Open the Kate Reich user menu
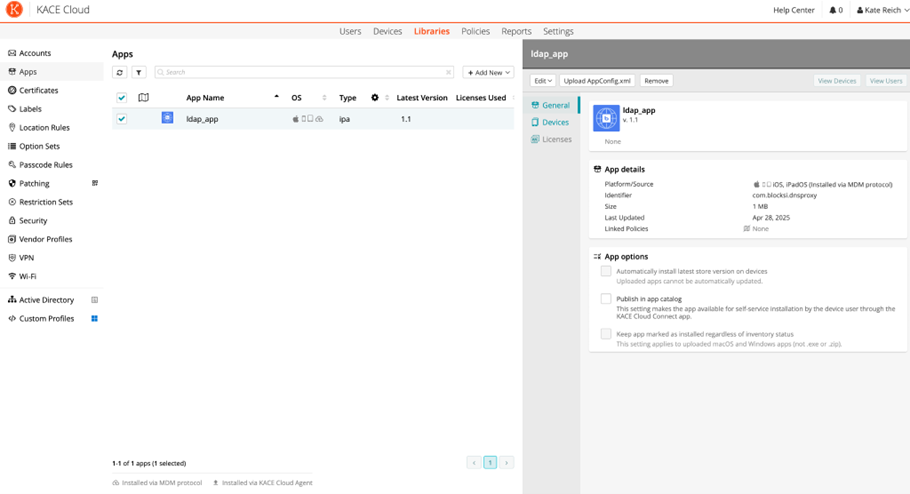This screenshot has width=910, height=494. [x=882, y=10]
